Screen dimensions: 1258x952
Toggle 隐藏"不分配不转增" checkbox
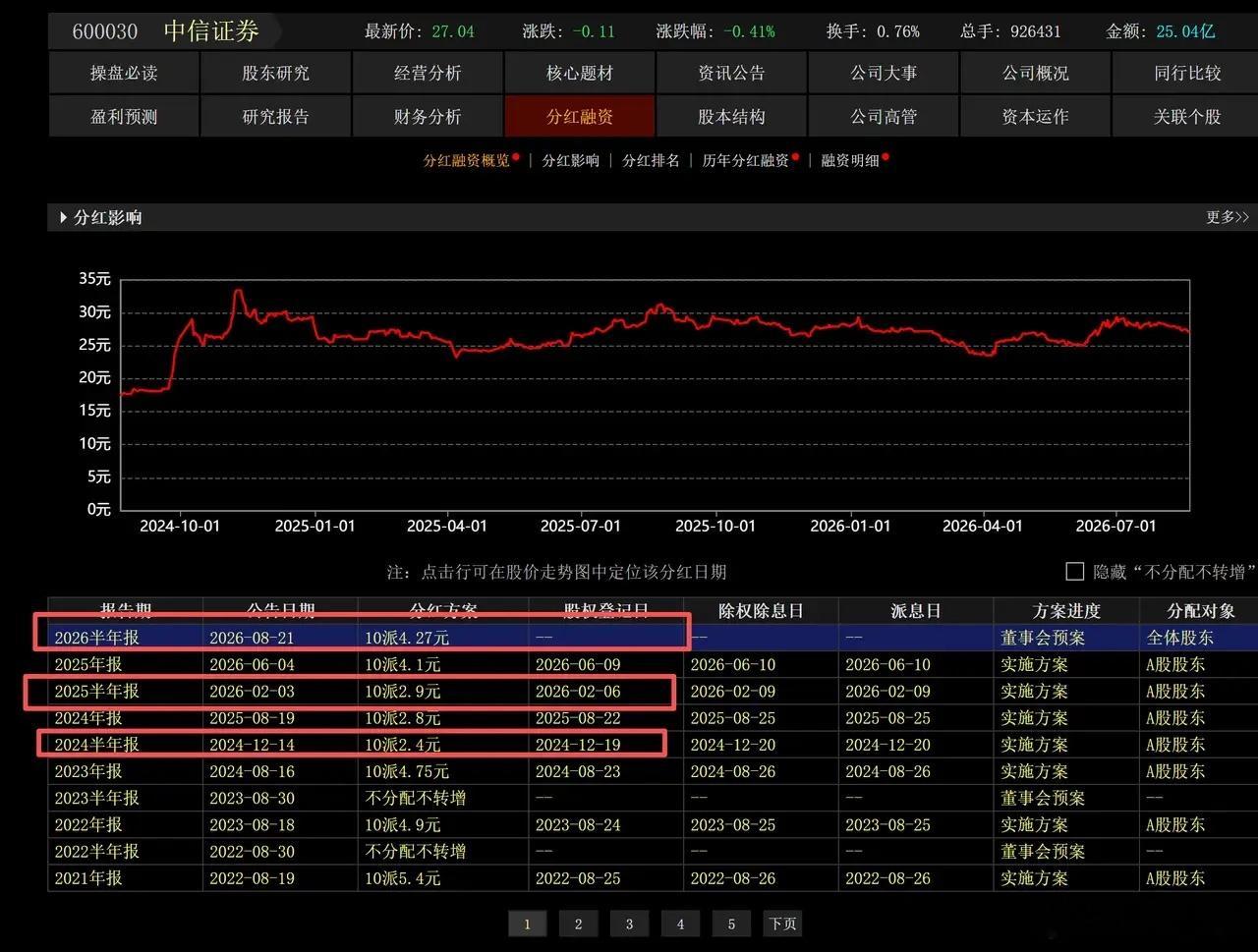tap(1075, 572)
